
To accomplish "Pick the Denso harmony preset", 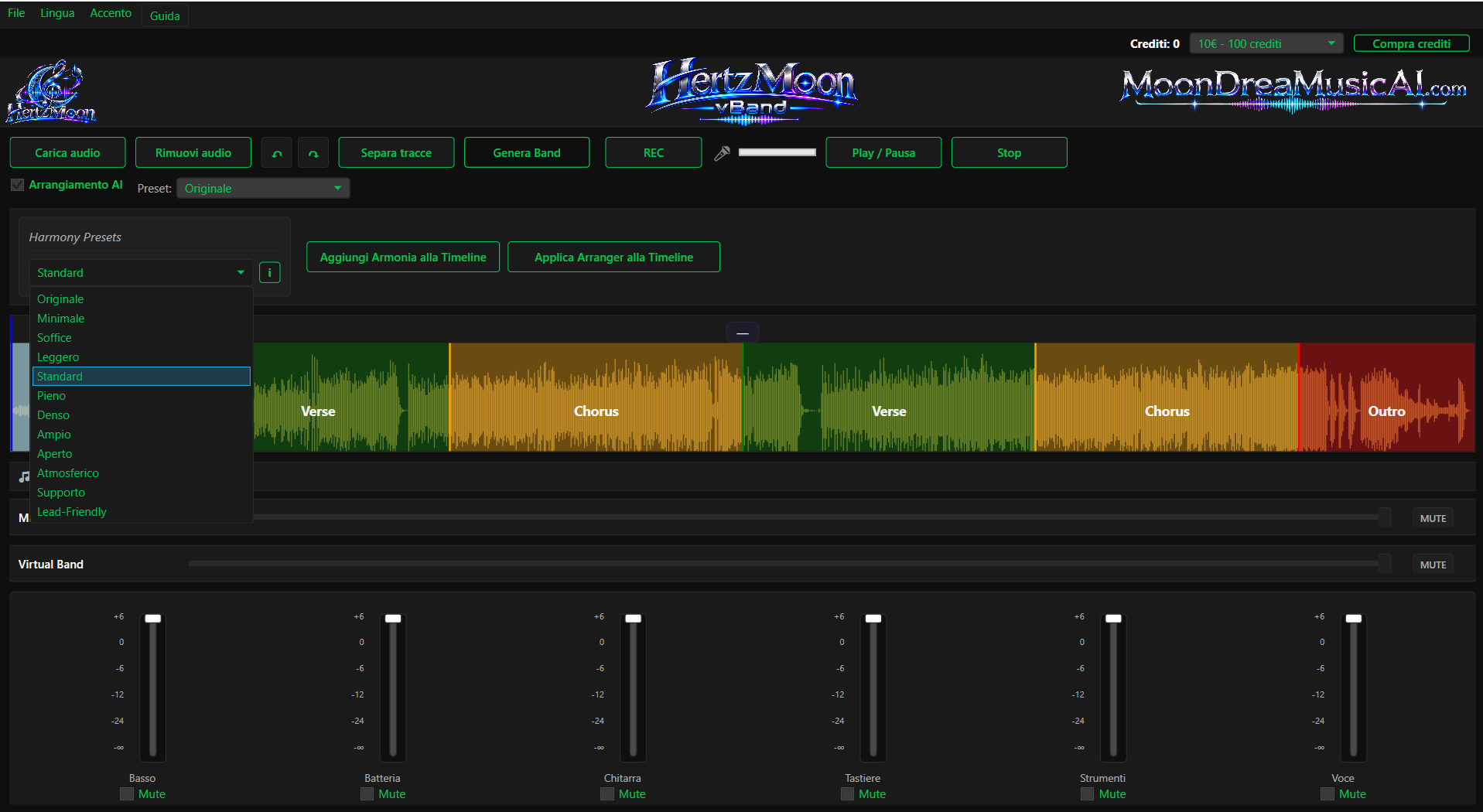I will pos(142,415).
